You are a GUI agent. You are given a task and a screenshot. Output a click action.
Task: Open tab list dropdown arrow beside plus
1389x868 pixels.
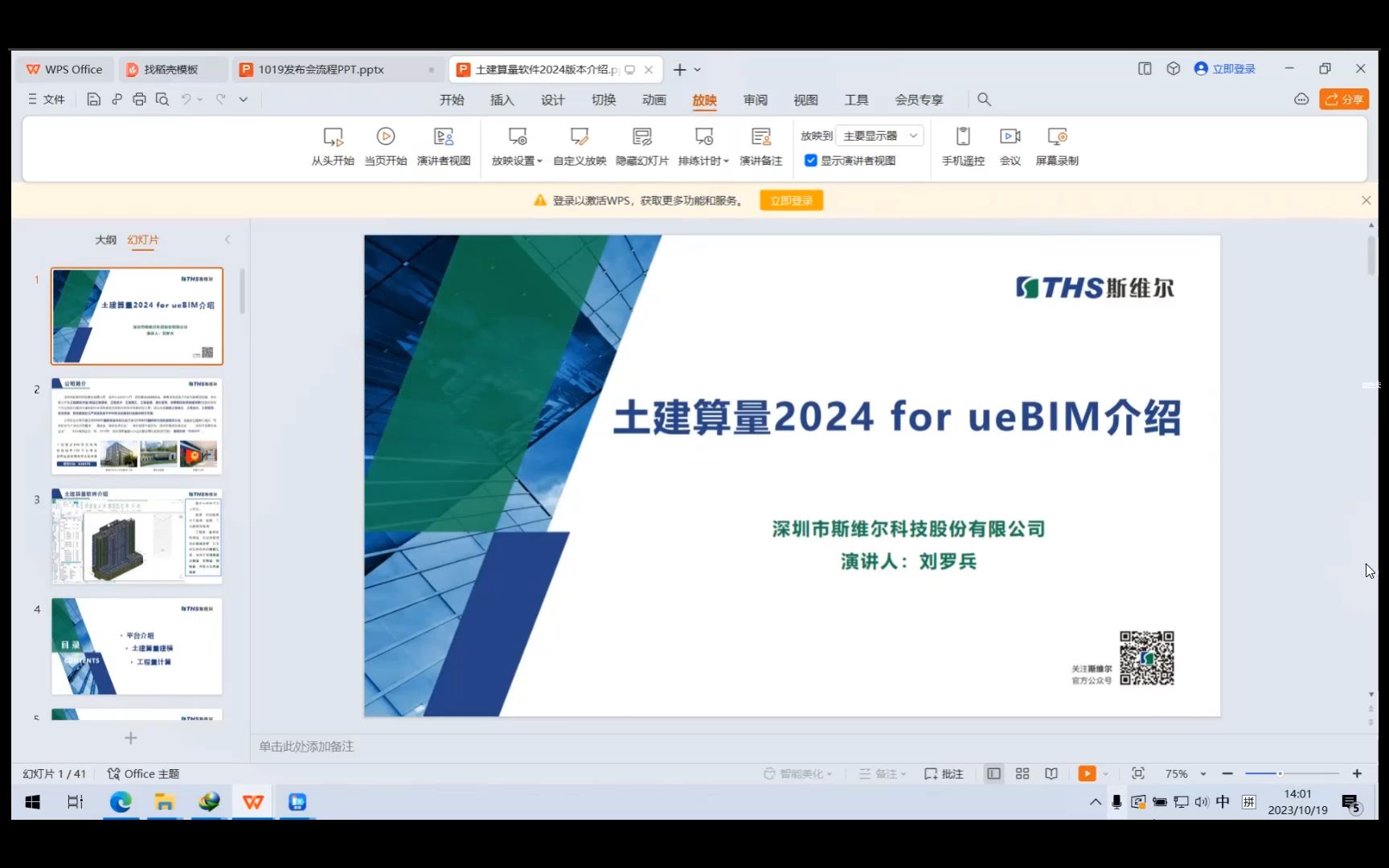[x=698, y=70]
